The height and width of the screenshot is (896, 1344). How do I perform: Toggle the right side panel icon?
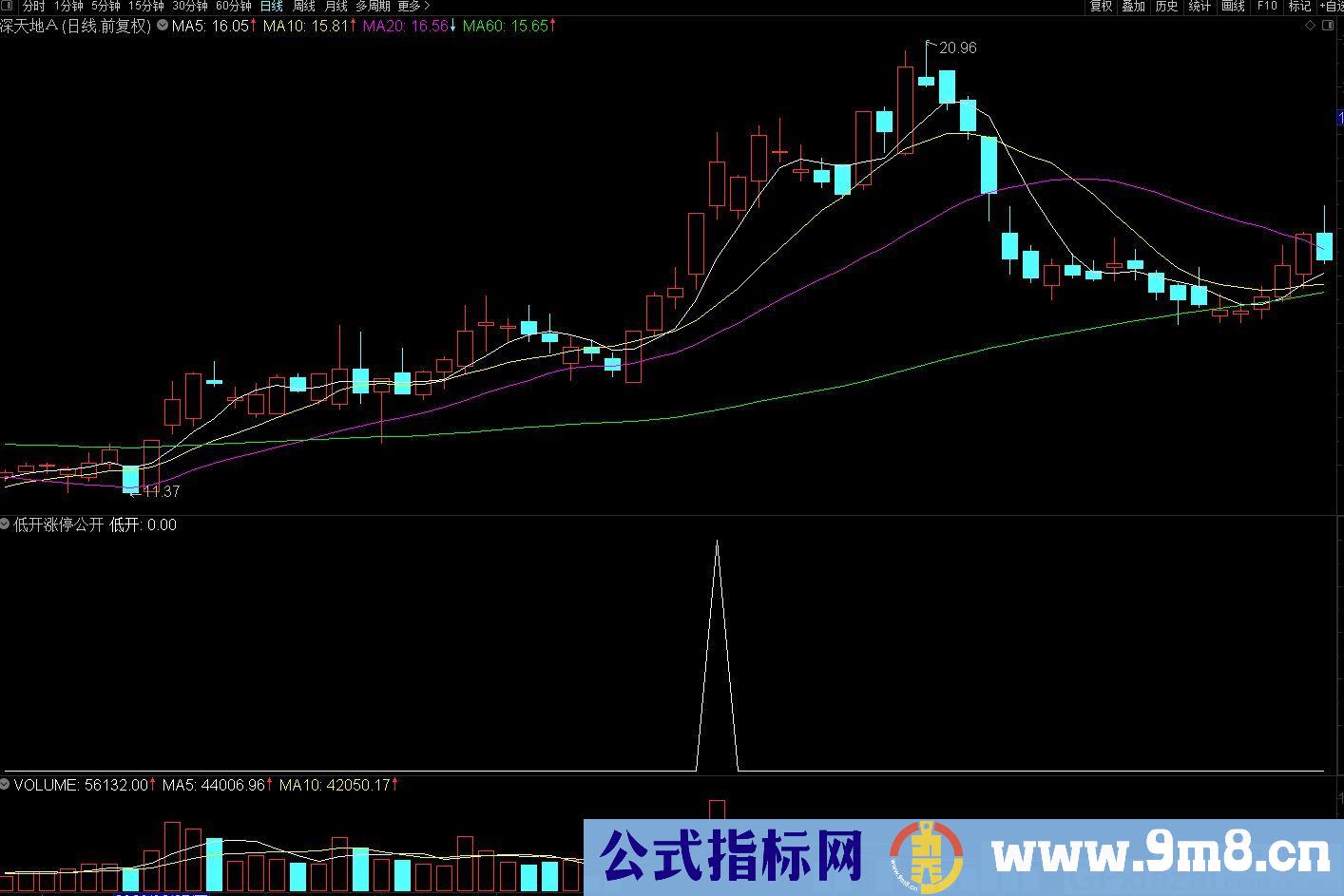1330,26
